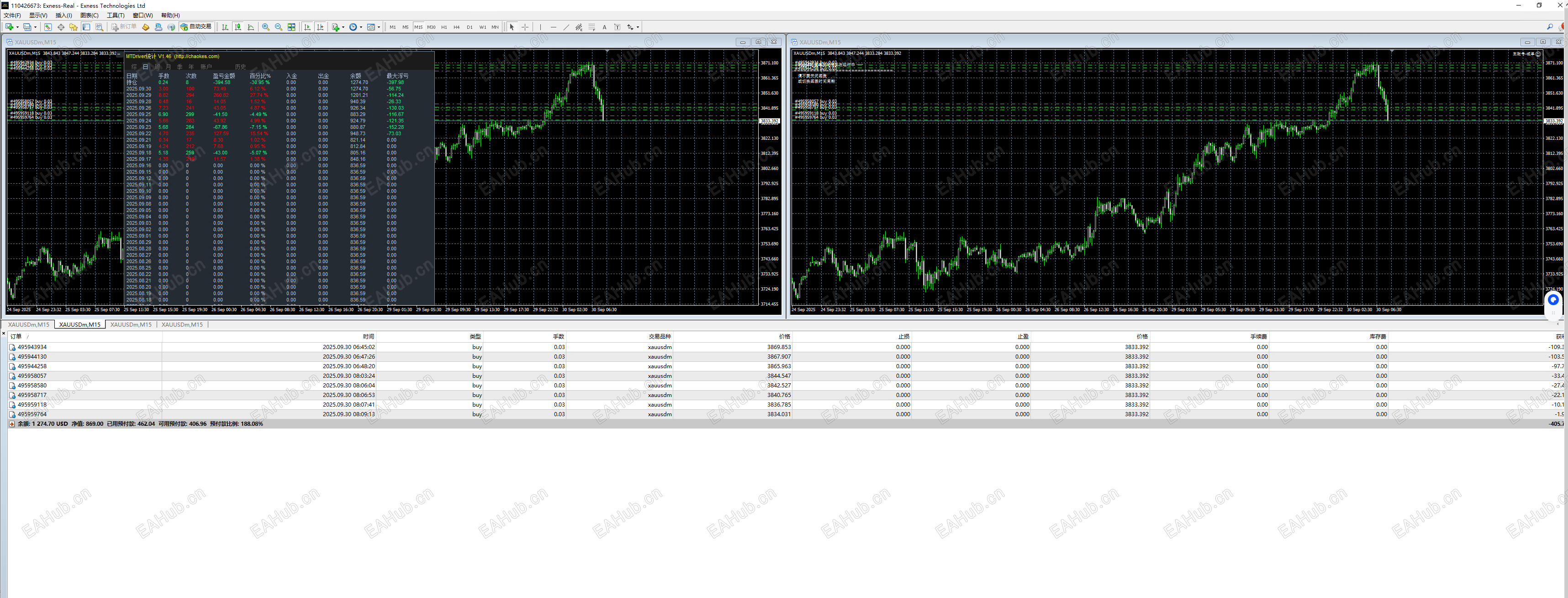Expand the indicators dropdown arrow
The width and height of the screenshot is (1568, 598).
tap(380, 27)
